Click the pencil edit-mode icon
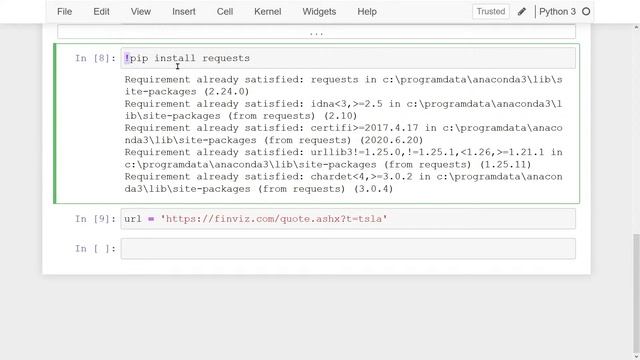This screenshot has height=360, width=640. tap(522, 12)
